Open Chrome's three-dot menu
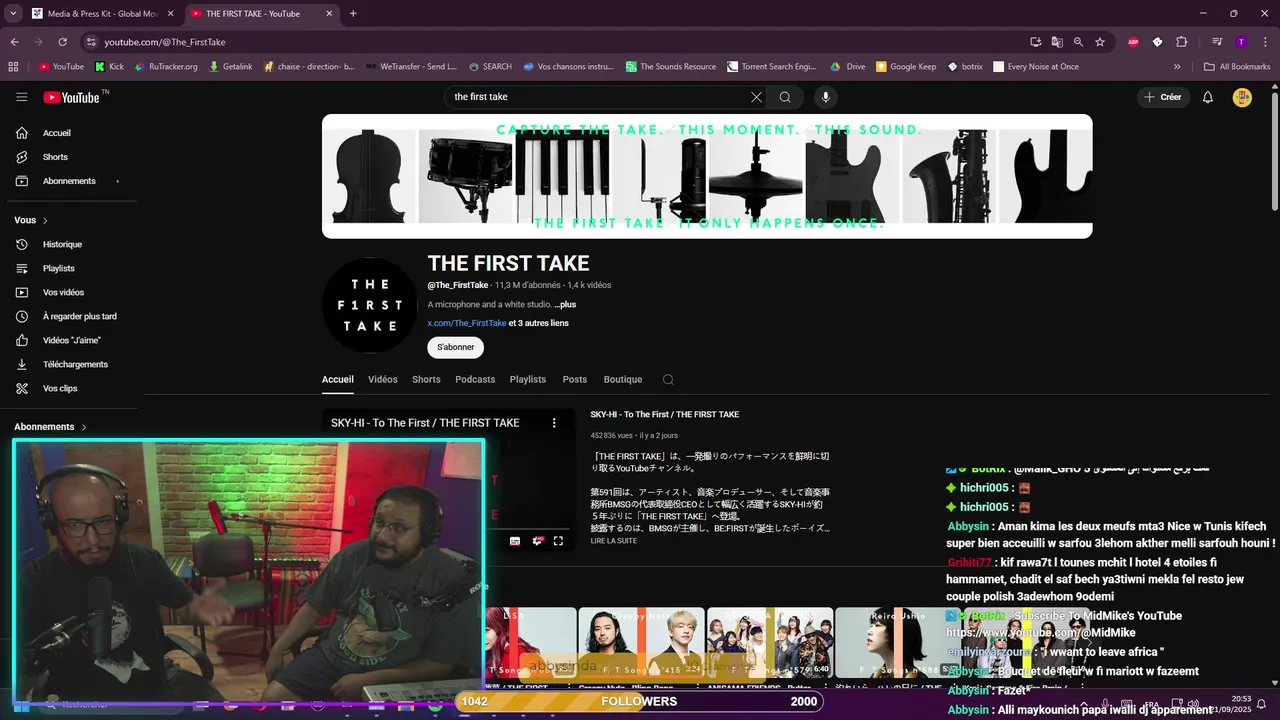 (1264, 42)
